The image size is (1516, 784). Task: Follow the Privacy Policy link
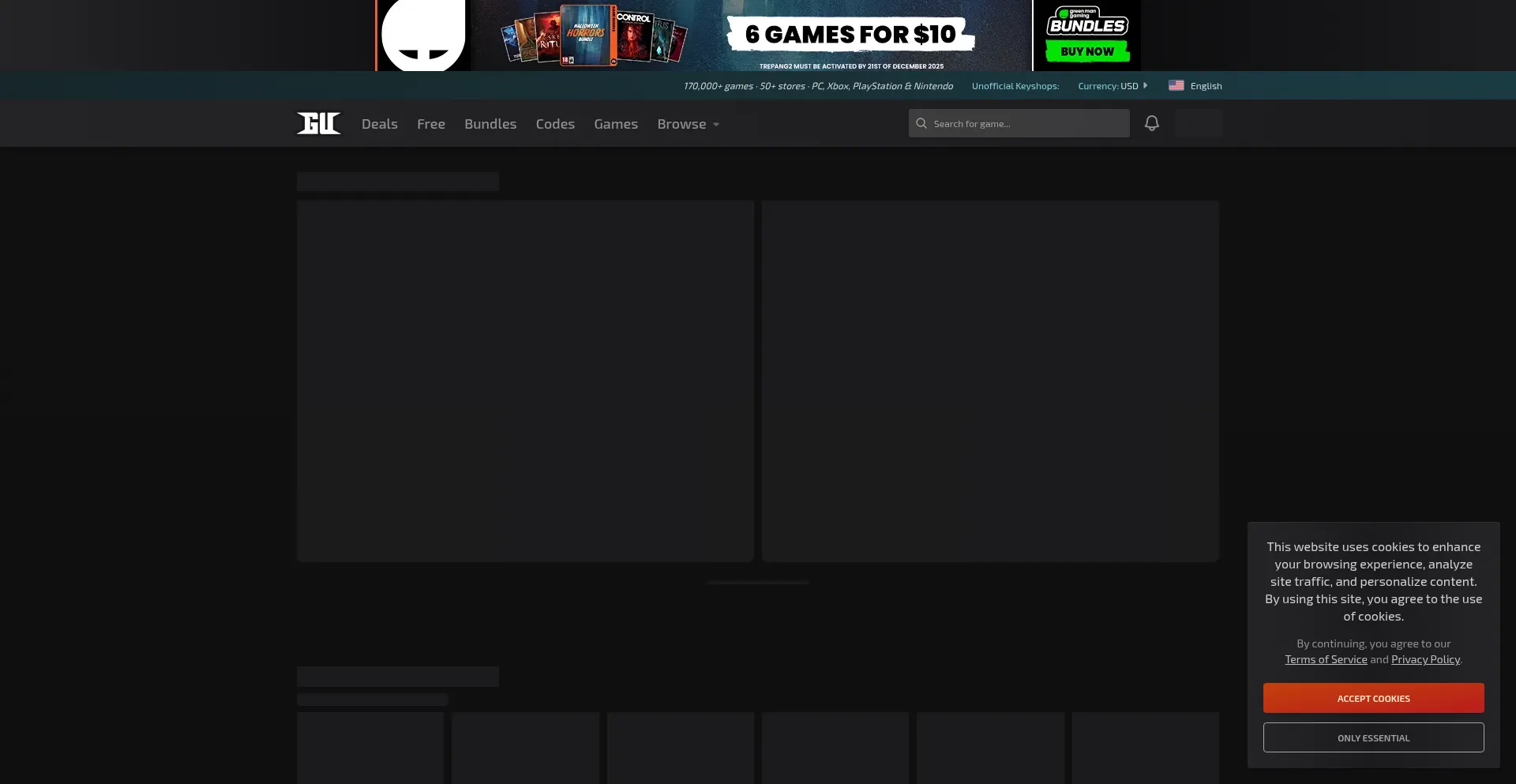(1425, 659)
